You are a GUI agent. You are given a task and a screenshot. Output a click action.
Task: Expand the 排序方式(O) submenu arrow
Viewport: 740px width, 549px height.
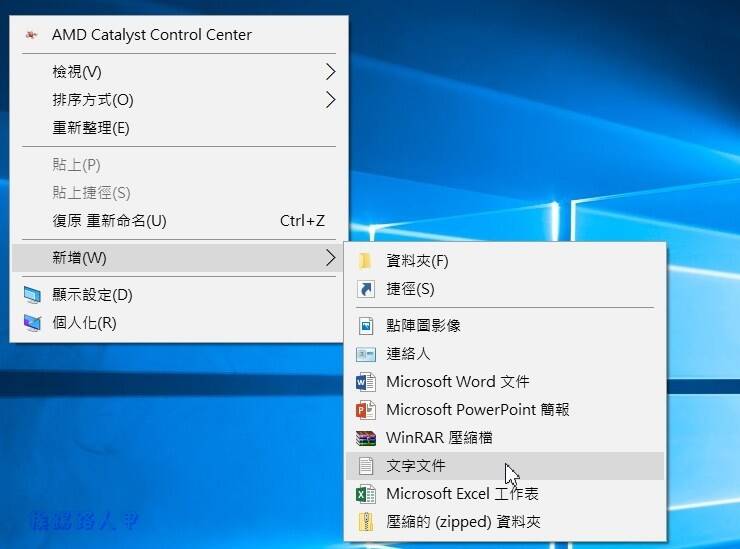(330, 100)
